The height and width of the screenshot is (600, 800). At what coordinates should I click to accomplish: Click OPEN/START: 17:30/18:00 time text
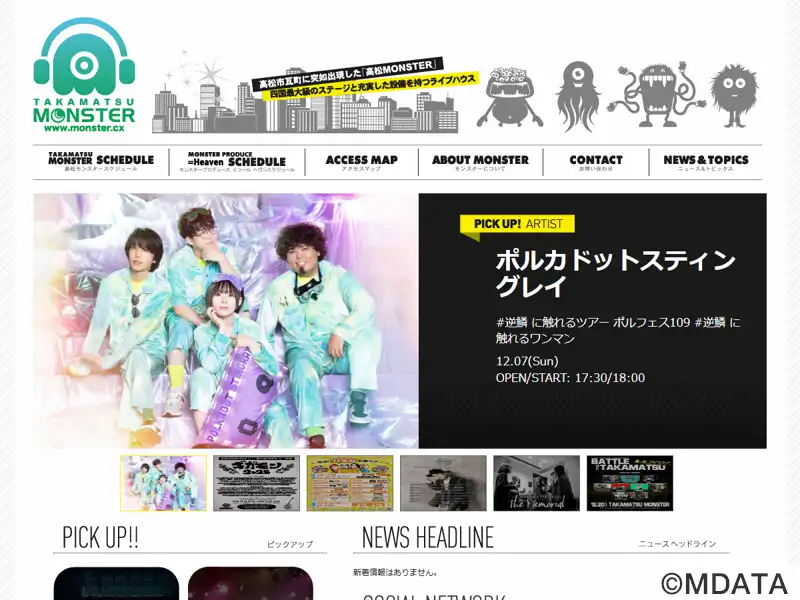tap(570, 378)
